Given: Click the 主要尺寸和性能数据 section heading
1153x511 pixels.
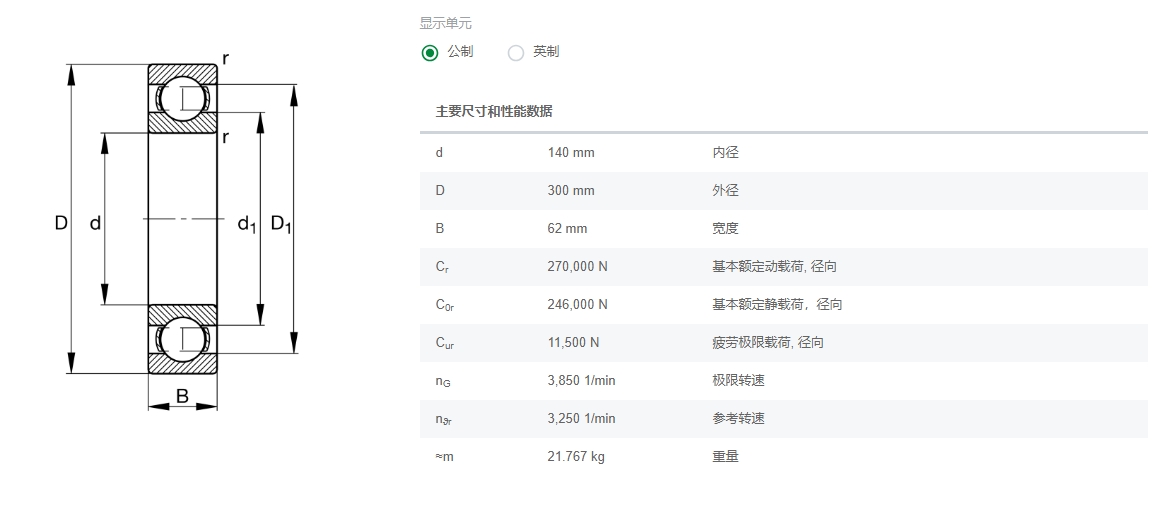Looking at the screenshot, I should (493, 111).
